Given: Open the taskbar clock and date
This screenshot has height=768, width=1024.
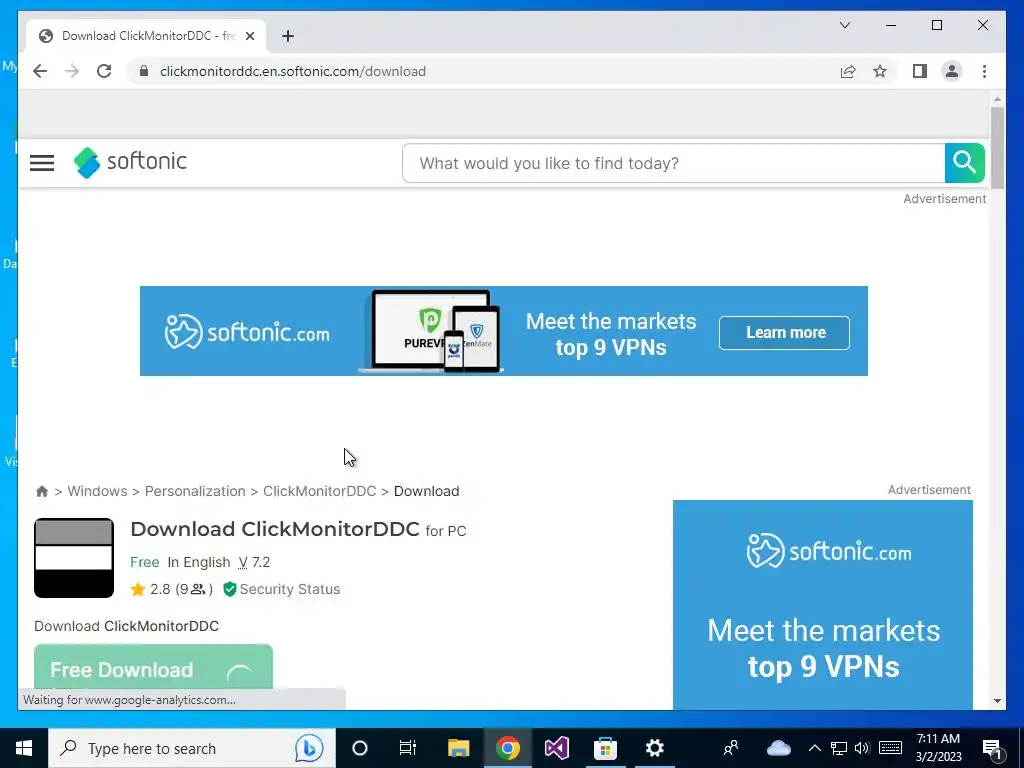Looking at the screenshot, I should (x=938, y=748).
